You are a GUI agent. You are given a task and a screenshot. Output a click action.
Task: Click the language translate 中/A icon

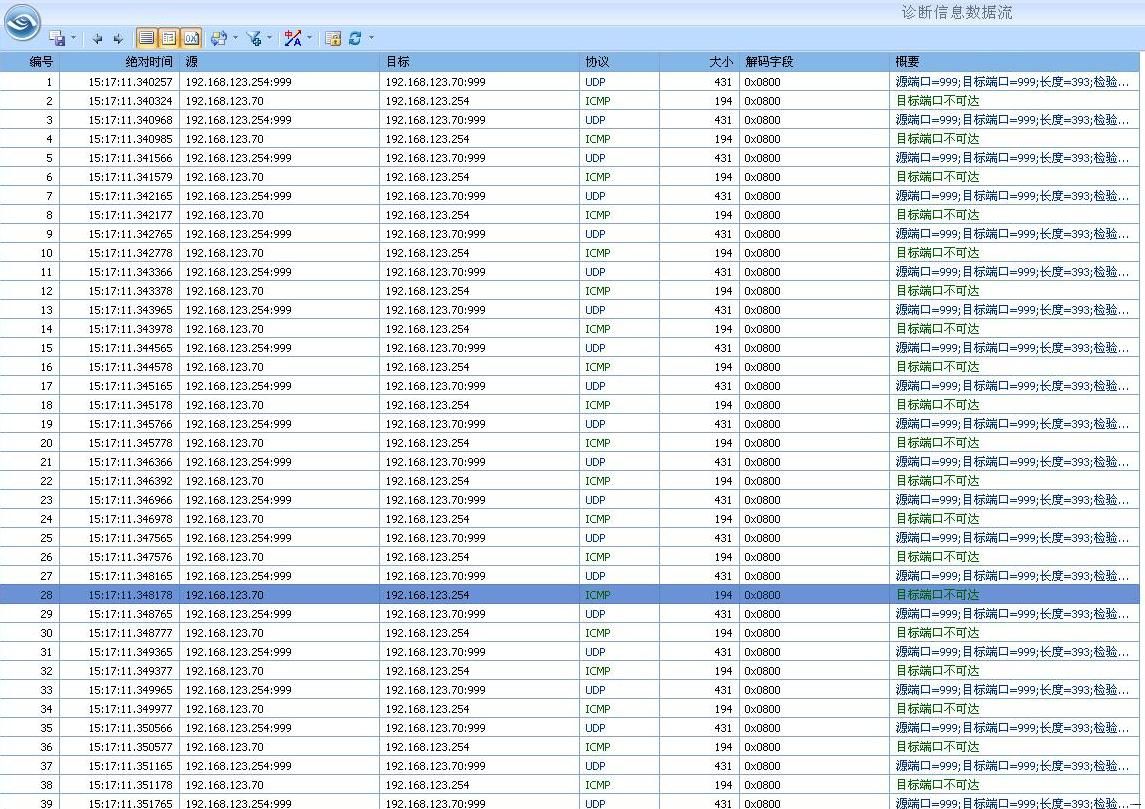(293, 38)
